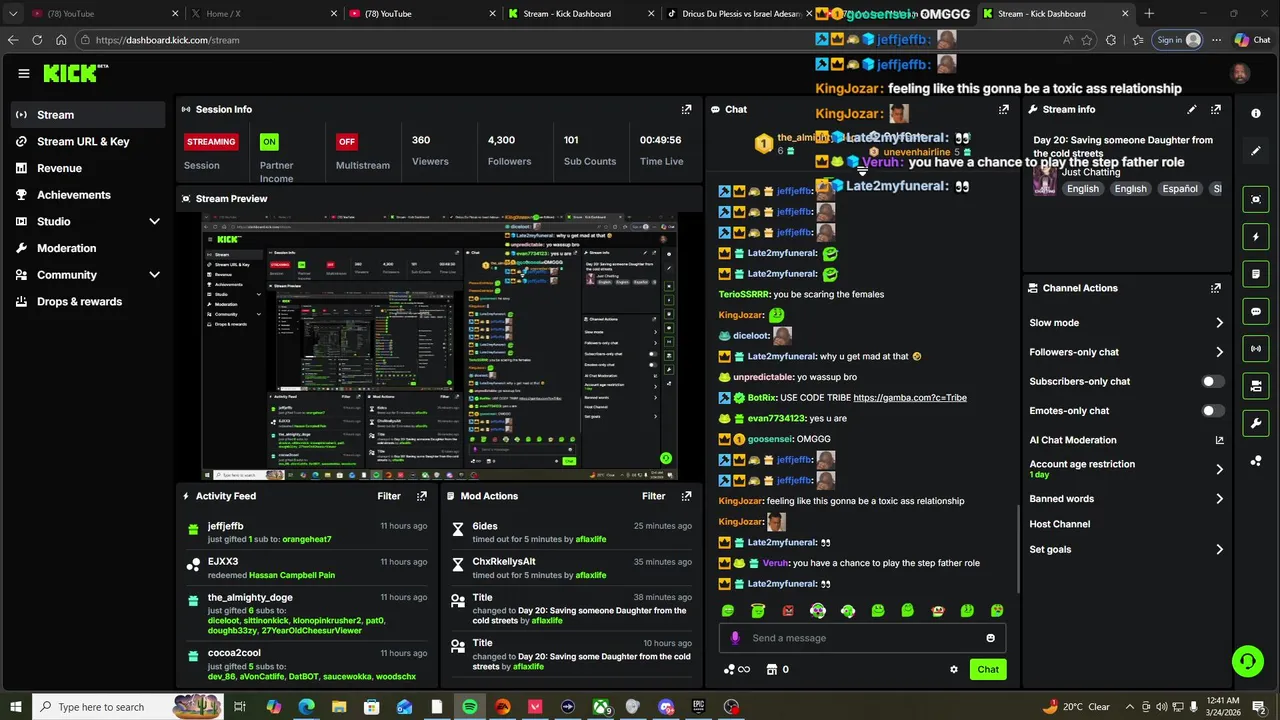Click the Windows Start button

[15, 707]
